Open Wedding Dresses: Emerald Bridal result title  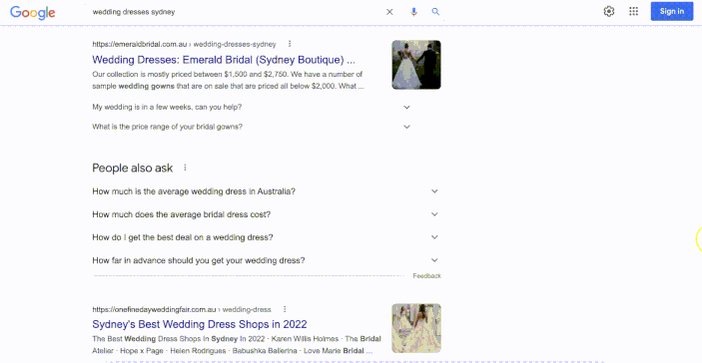(x=223, y=60)
